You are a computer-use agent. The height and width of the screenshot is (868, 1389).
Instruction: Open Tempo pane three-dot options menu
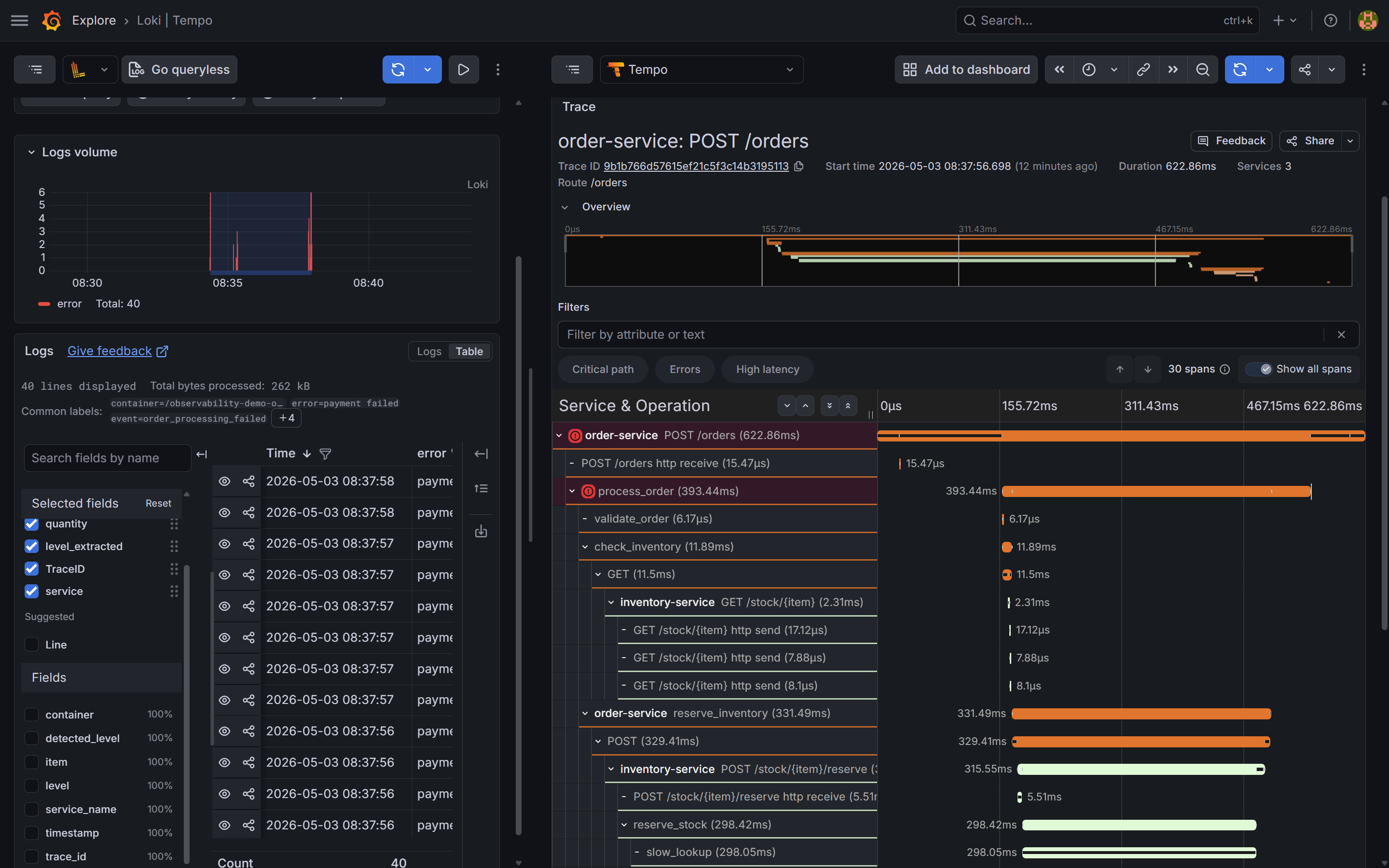pos(1364,69)
